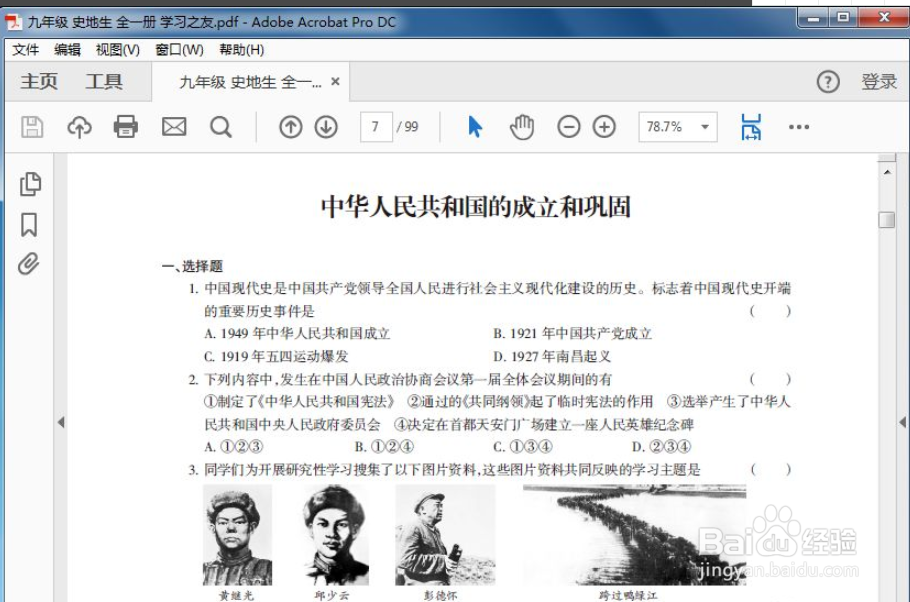910x602 pixels.
Task: Click the 登录 sign-in button
Action: click(x=880, y=82)
